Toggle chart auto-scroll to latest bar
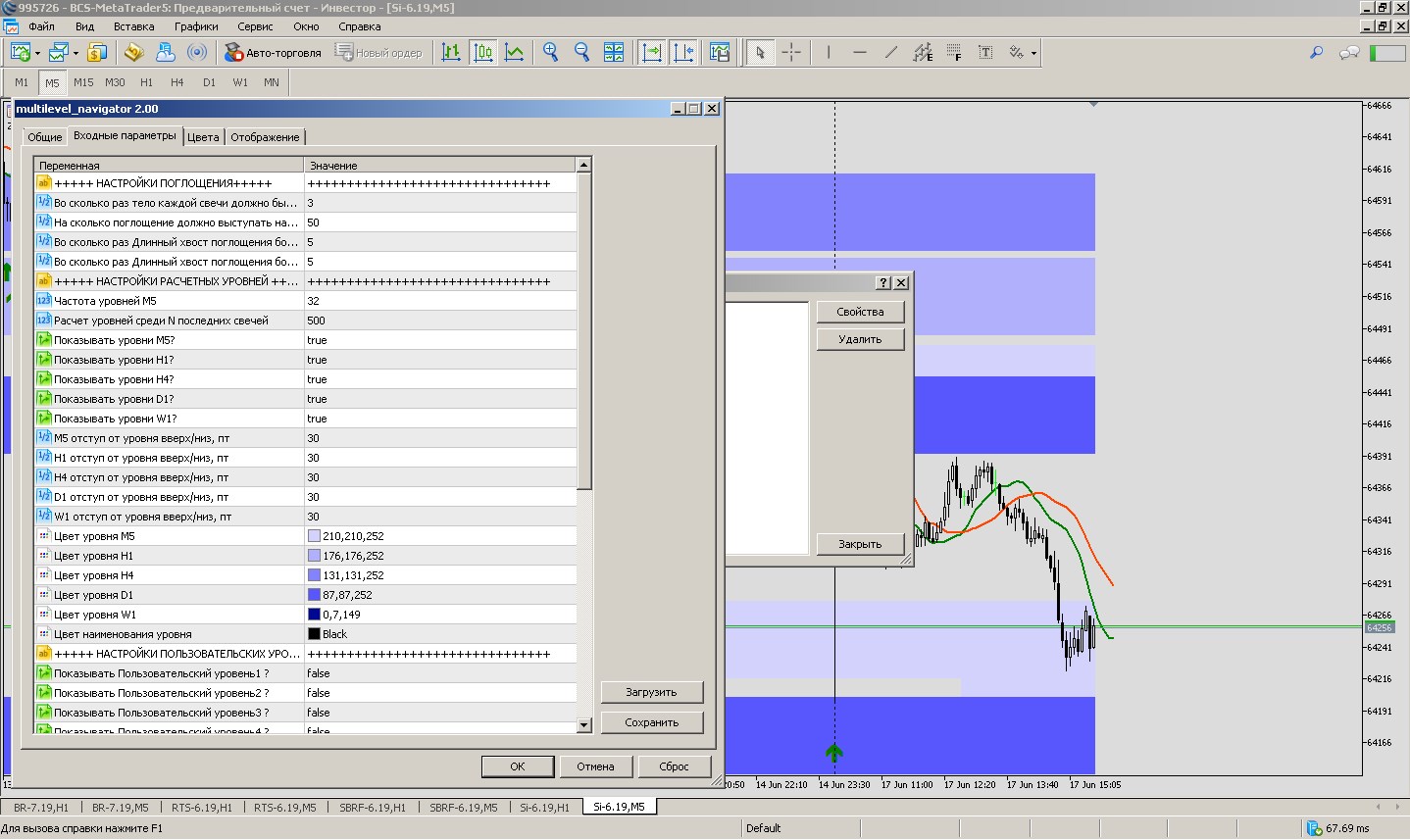1410x840 pixels. click(x=652, y=53)
